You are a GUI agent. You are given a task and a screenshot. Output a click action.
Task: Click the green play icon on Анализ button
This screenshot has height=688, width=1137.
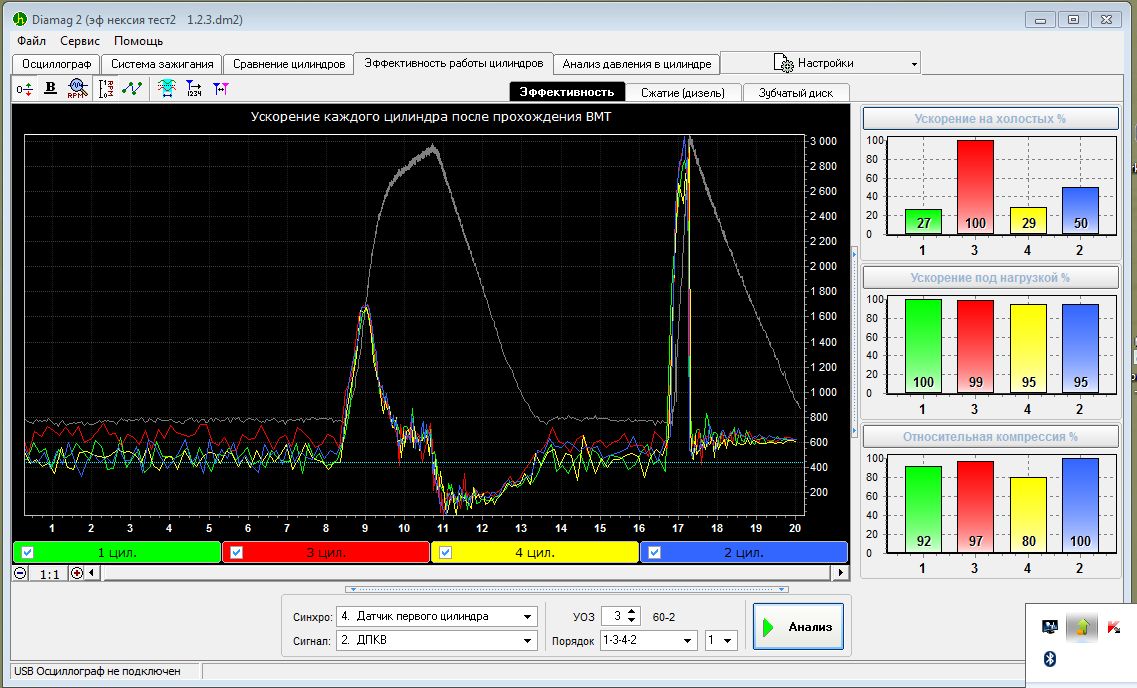[x=768, y=626]
